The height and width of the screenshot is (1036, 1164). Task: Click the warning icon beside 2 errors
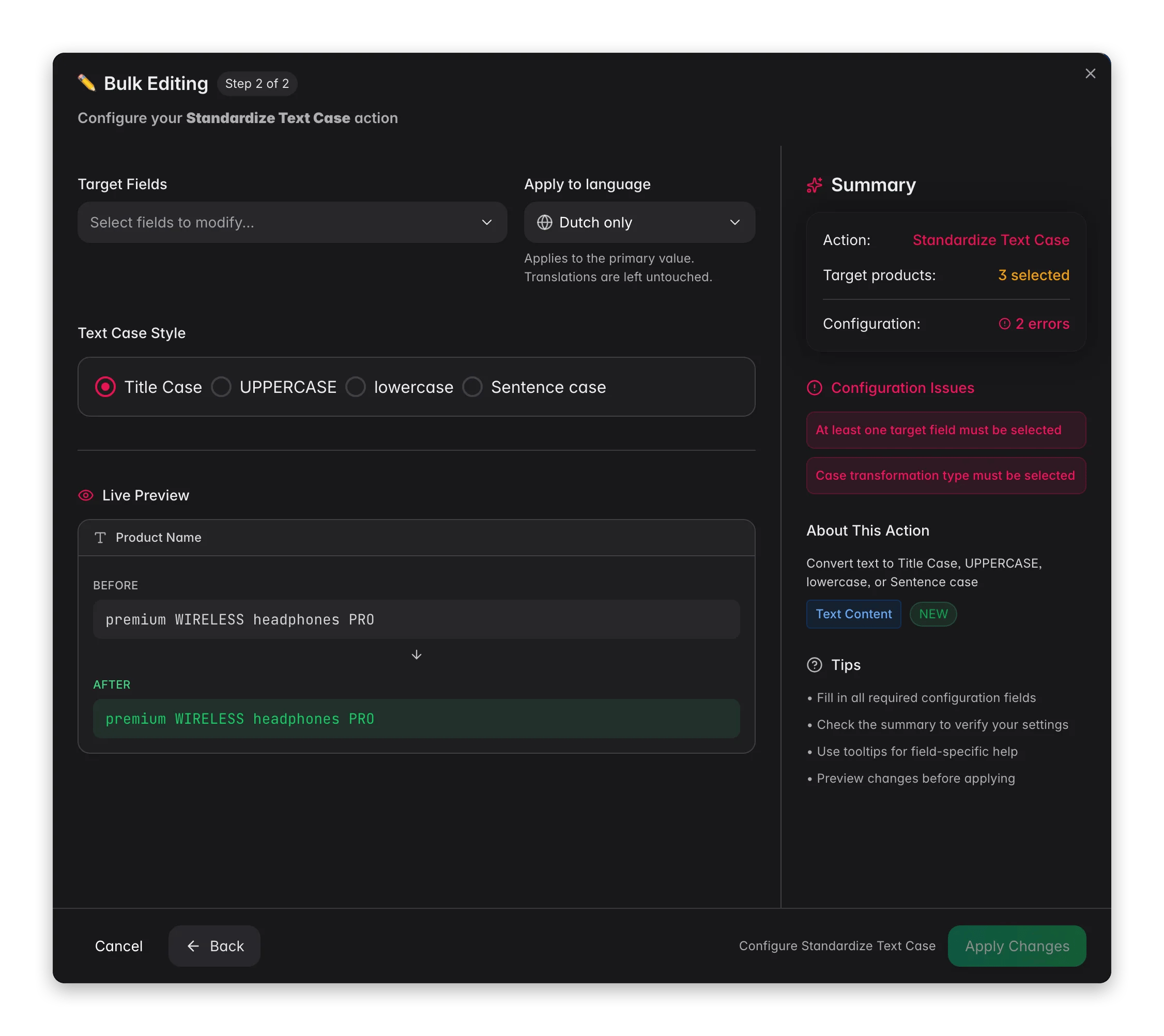[x=1005, y=324]
